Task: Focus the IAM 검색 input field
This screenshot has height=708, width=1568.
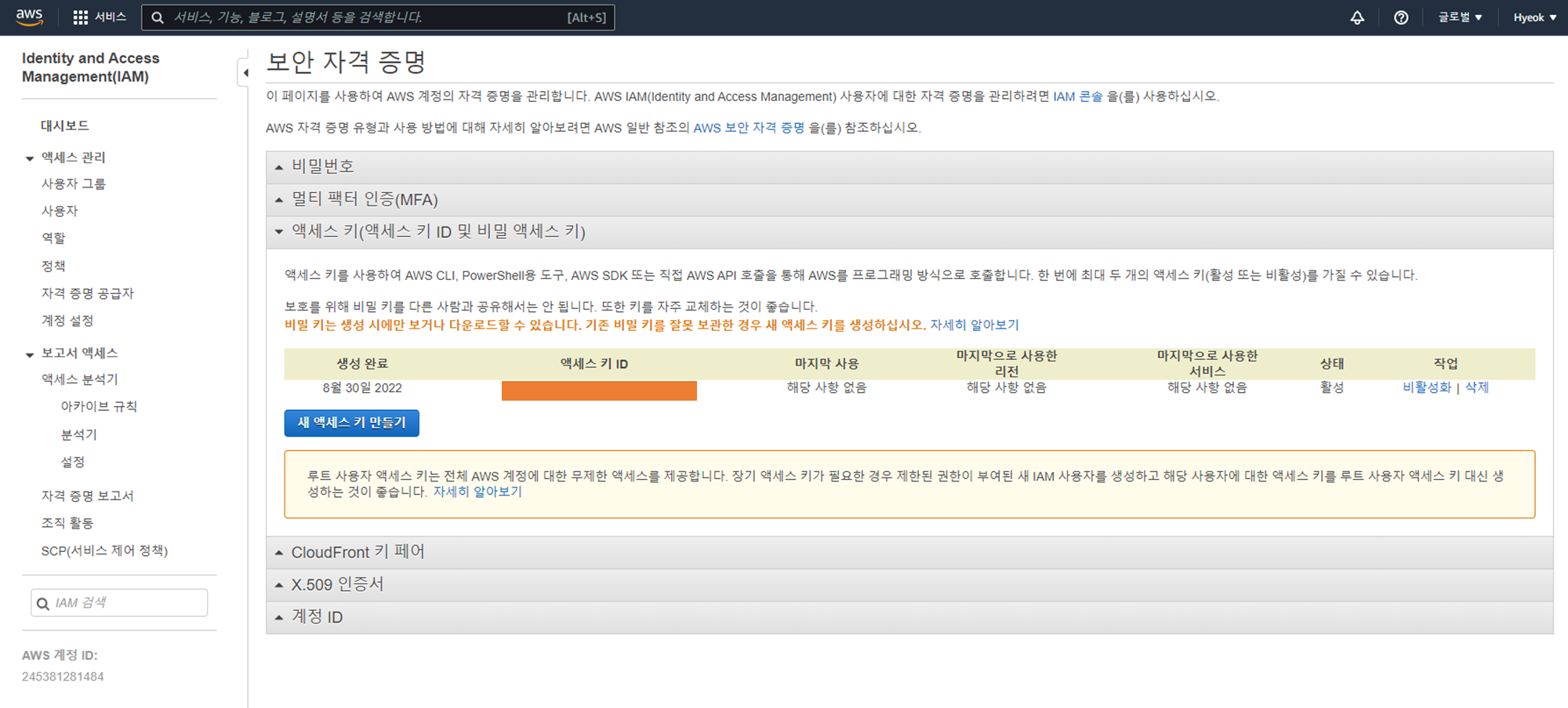Action: (x=119, y=603)
